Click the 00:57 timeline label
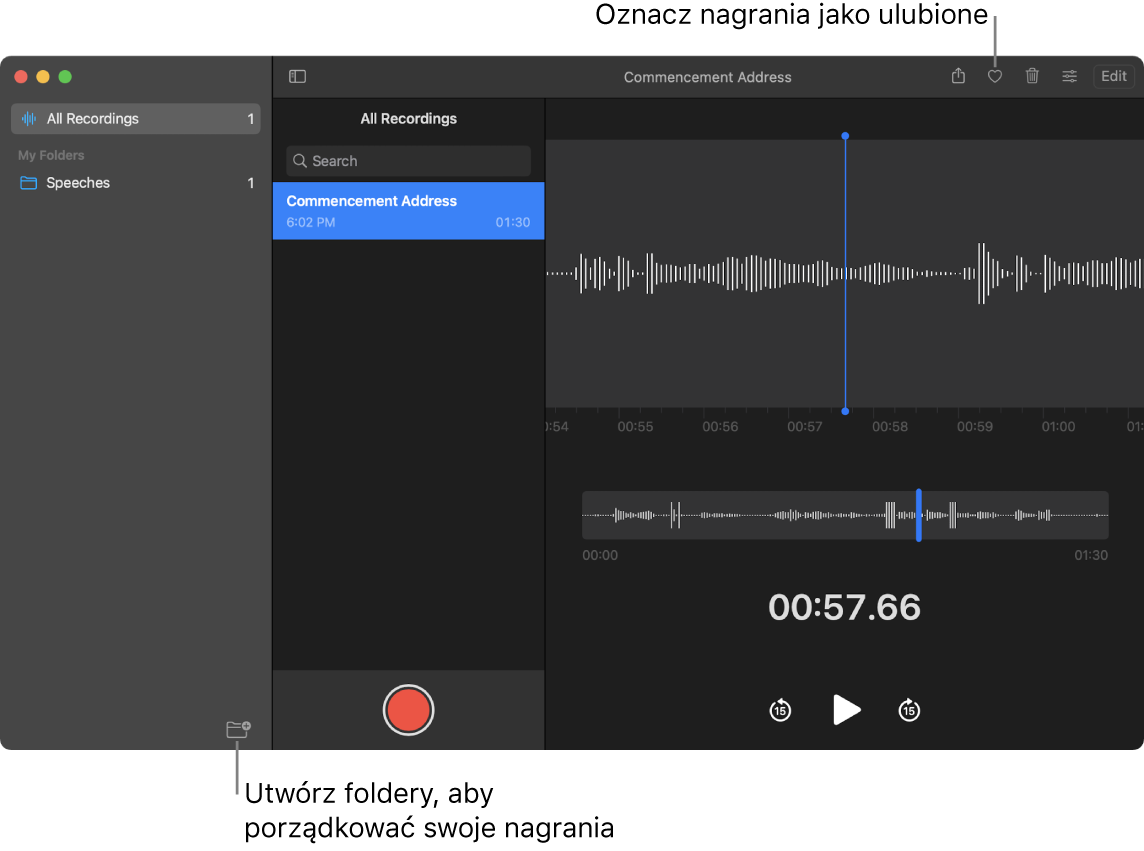 pos(805,425)
